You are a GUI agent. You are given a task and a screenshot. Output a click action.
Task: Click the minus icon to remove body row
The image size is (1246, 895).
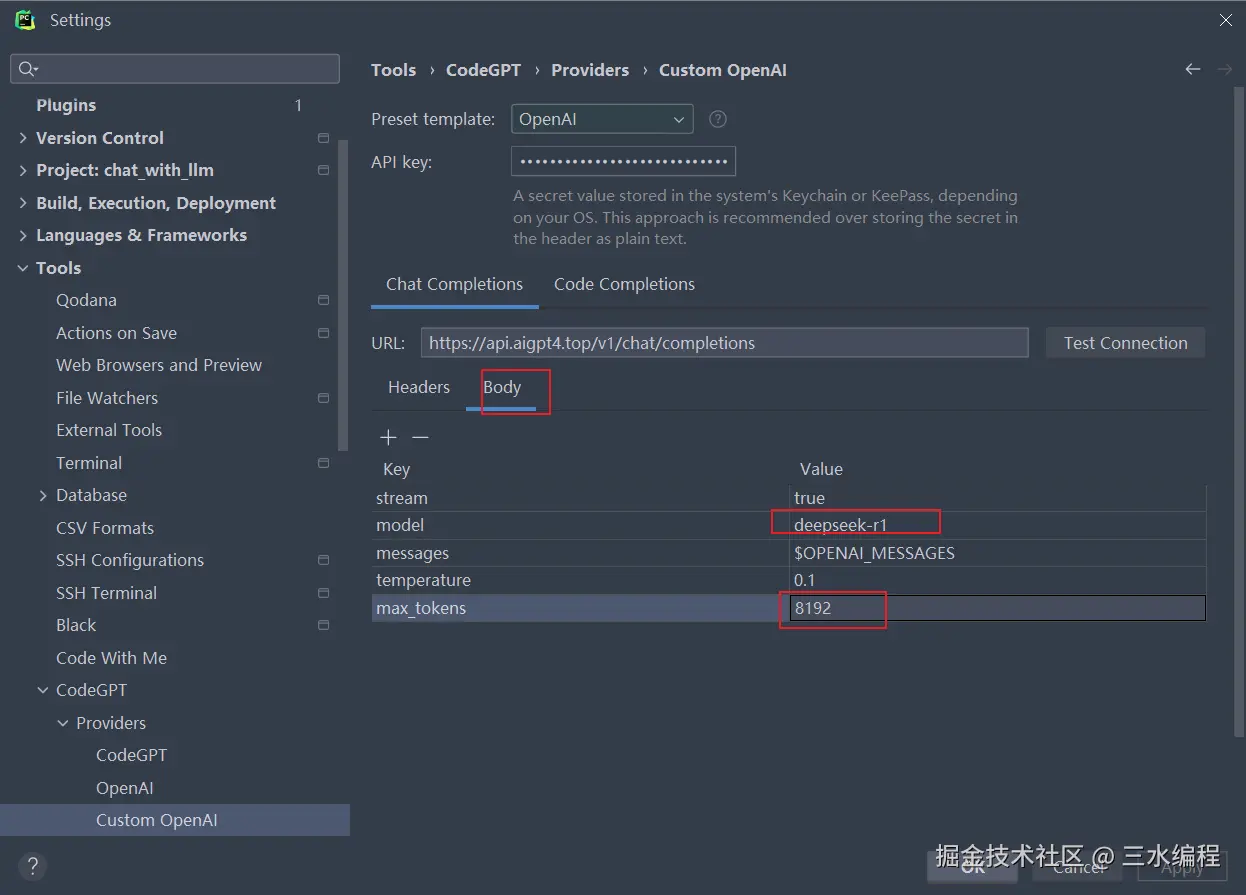420,437
